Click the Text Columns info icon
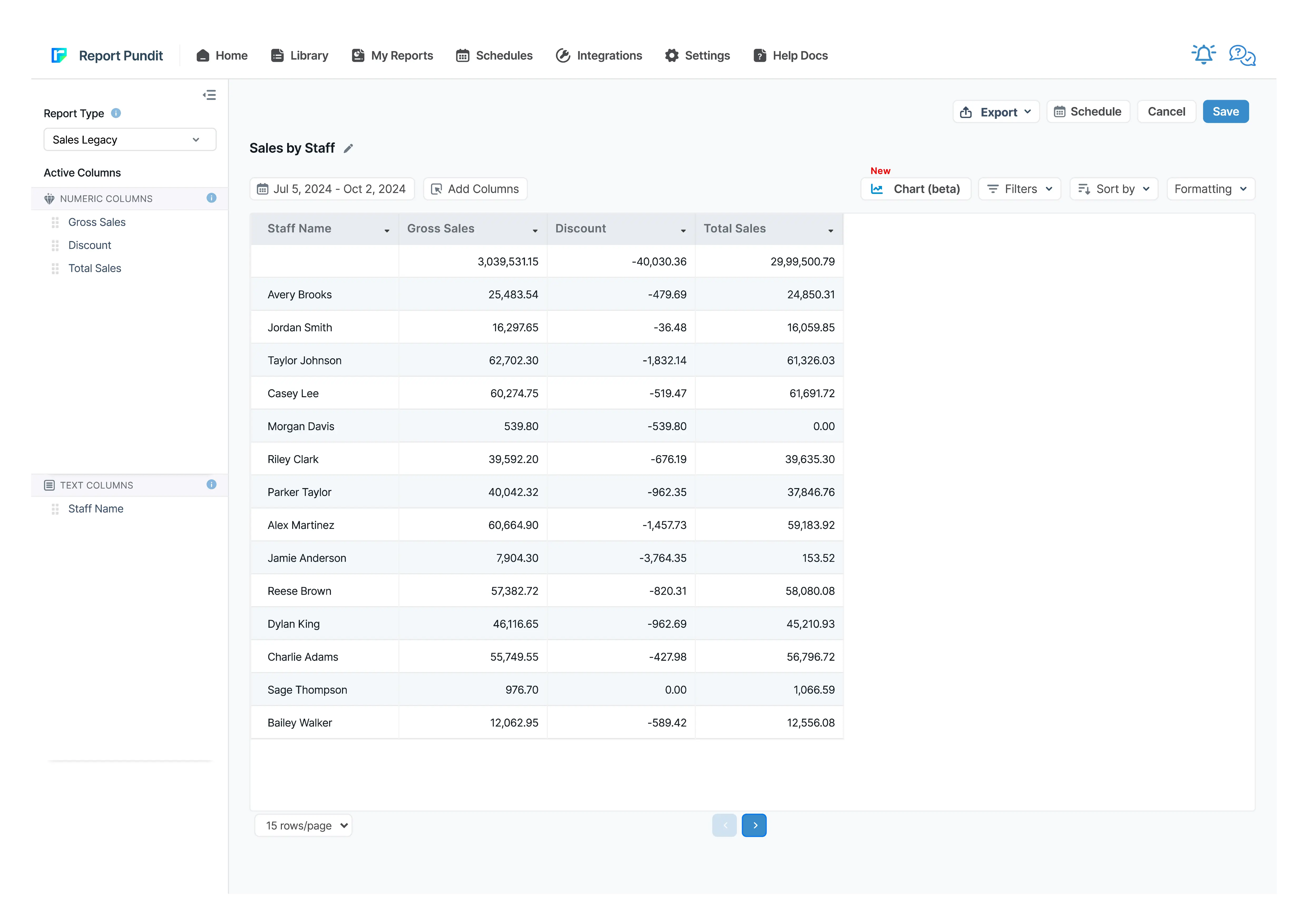Image resolution: width=1307 pixels, height=924 pixels. pyautogui.click(x=211, y=485)
